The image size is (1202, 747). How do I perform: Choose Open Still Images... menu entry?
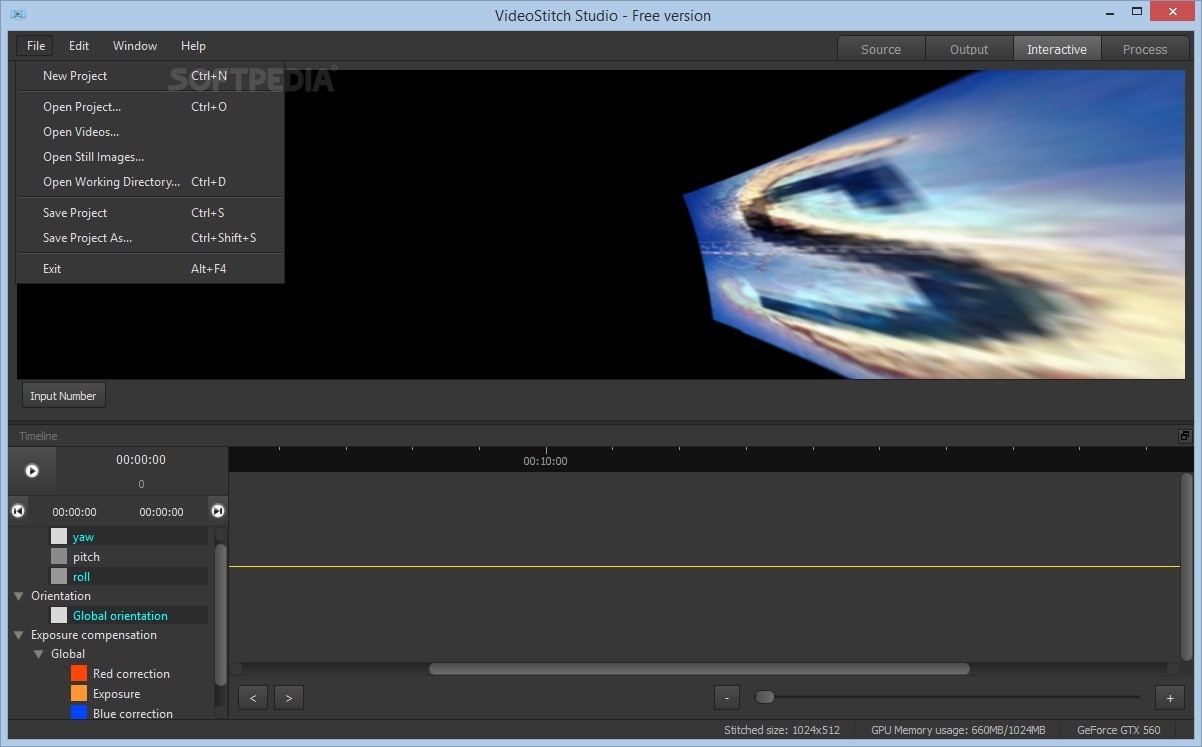click(150, 157)
